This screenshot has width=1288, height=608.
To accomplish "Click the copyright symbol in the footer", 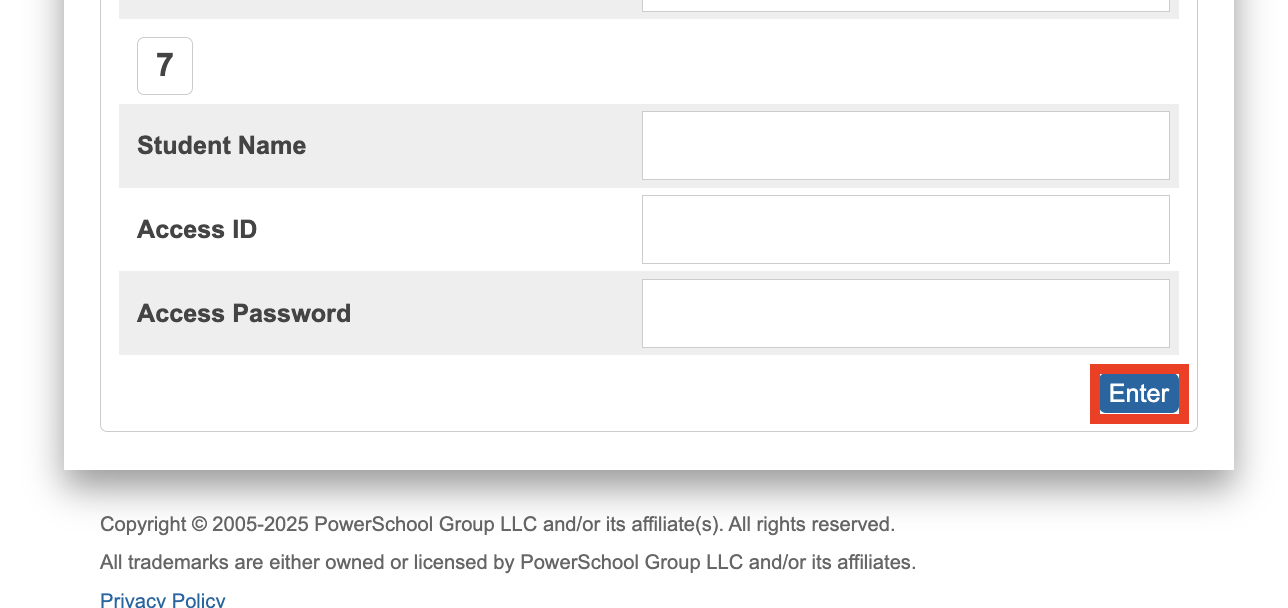I will (199, 524).
